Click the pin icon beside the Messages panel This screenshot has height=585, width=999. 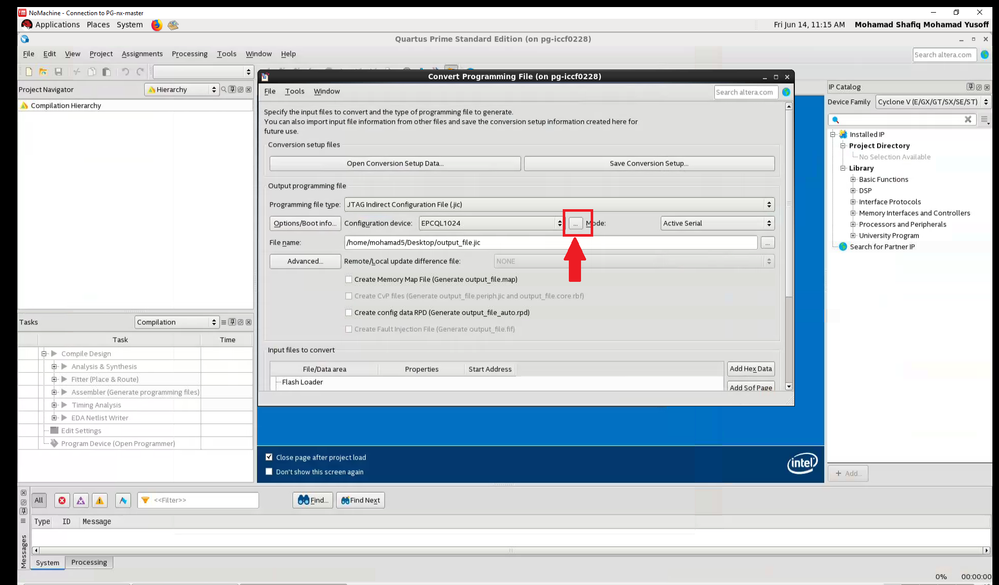tap(24, 511)
